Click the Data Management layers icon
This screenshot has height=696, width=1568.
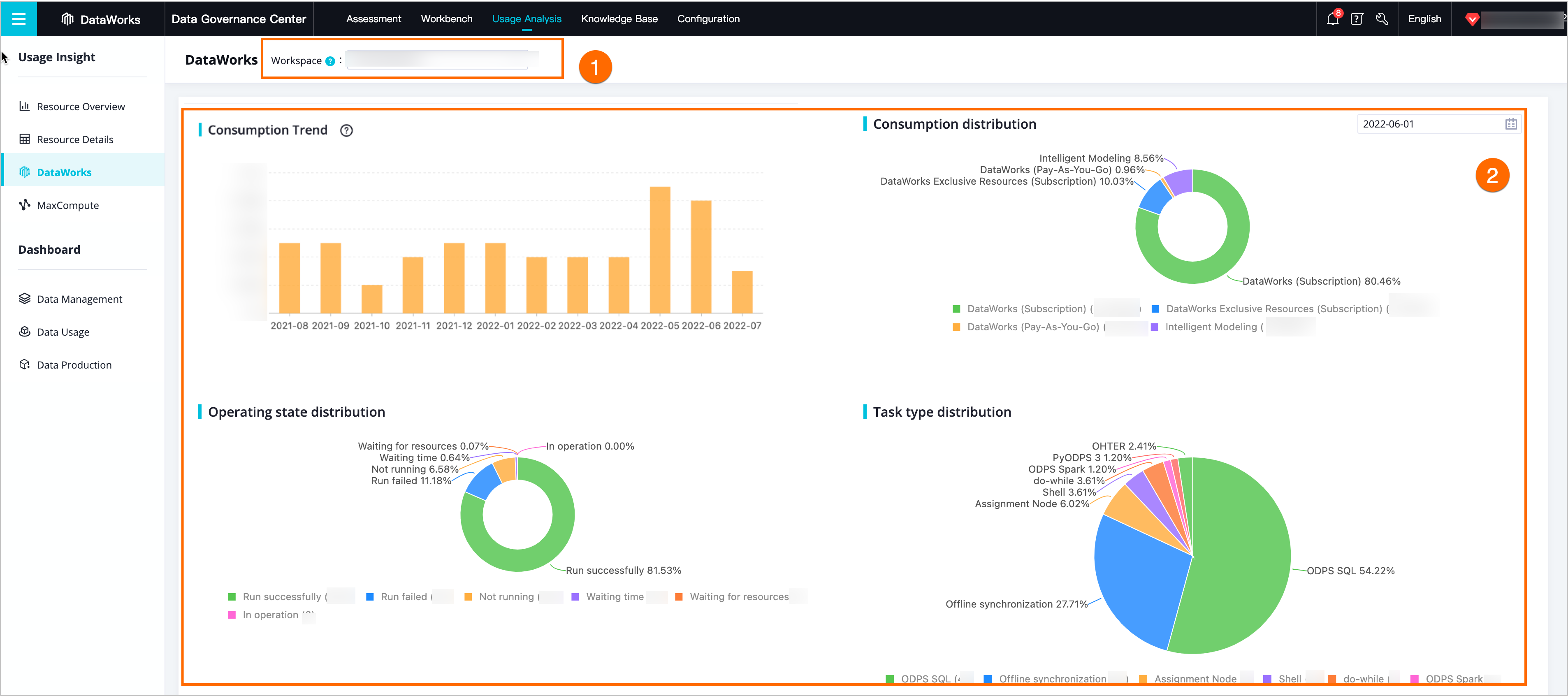point(24,298)
